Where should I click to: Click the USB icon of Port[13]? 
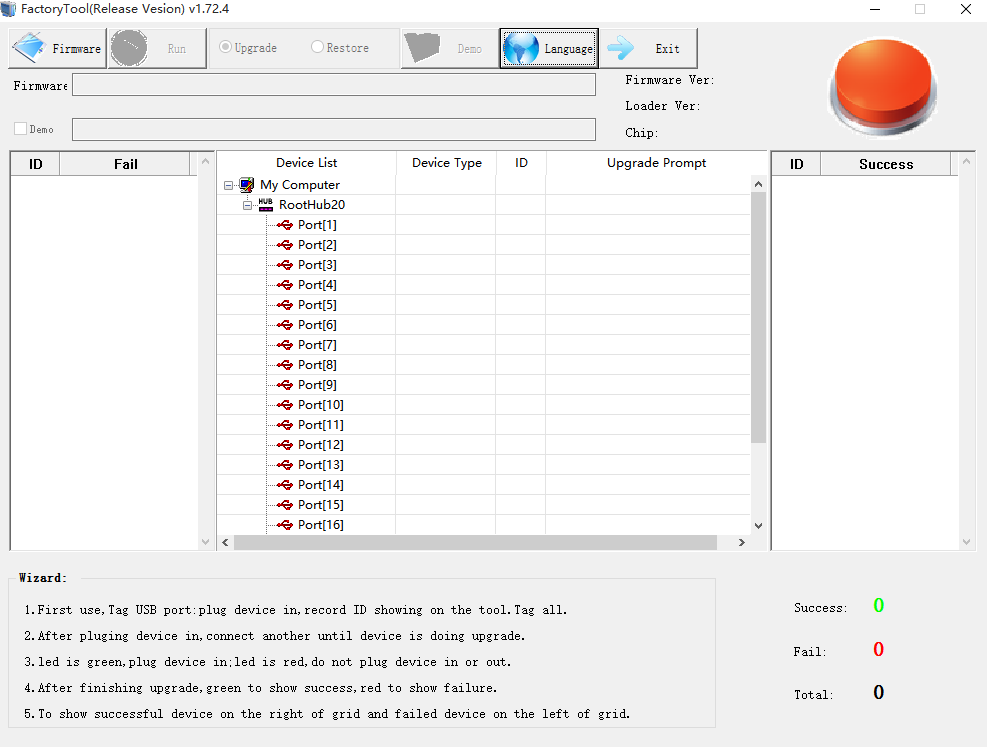pos(285,464)
